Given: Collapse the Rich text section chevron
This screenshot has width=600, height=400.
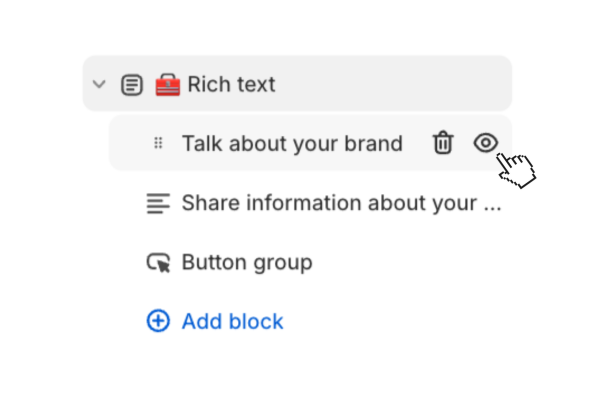Looking at the screenshot, I should coord(99,84).
